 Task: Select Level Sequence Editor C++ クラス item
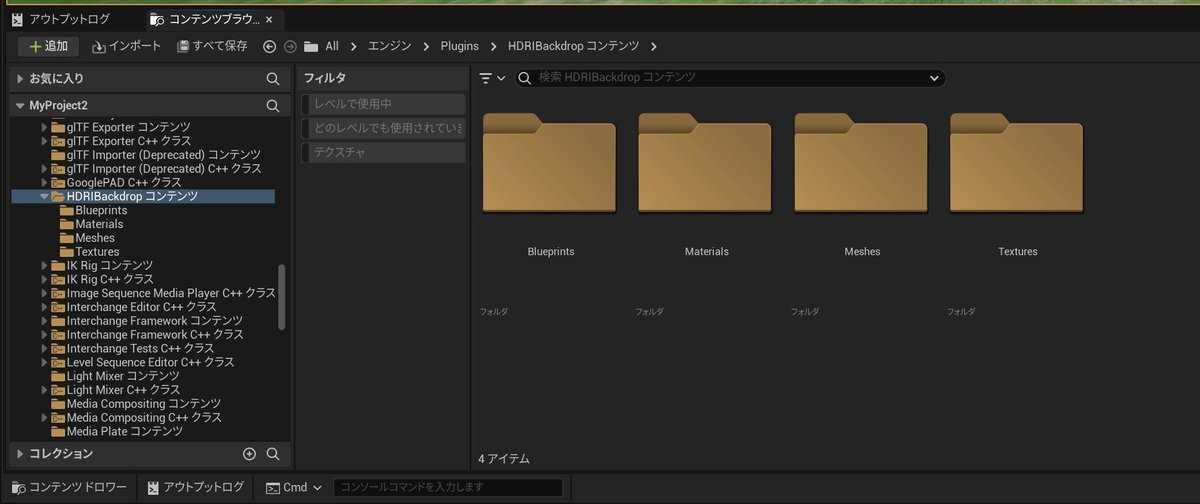[150, 363]
